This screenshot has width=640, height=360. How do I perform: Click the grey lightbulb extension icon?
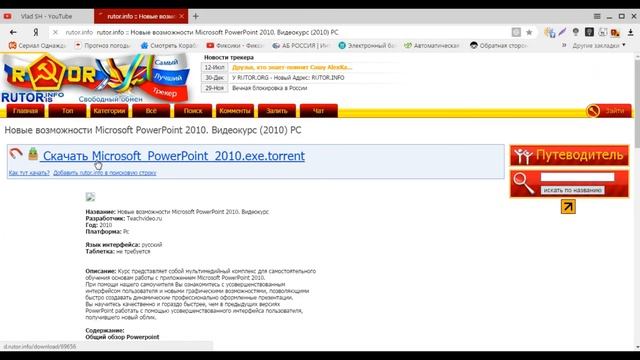point(576,32)
